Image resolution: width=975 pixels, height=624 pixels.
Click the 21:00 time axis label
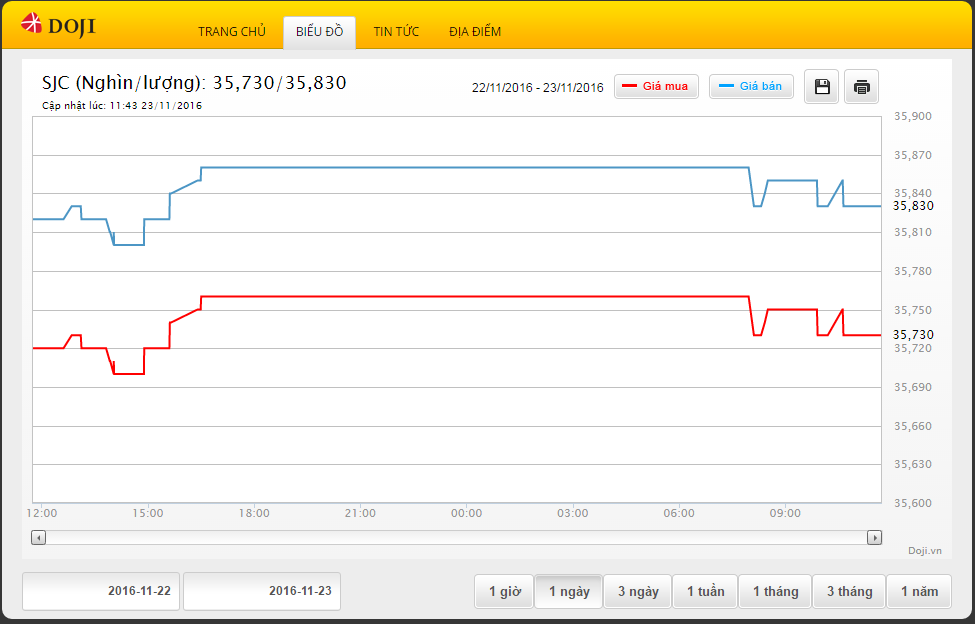pyautogui.click(x=360, y=513)
